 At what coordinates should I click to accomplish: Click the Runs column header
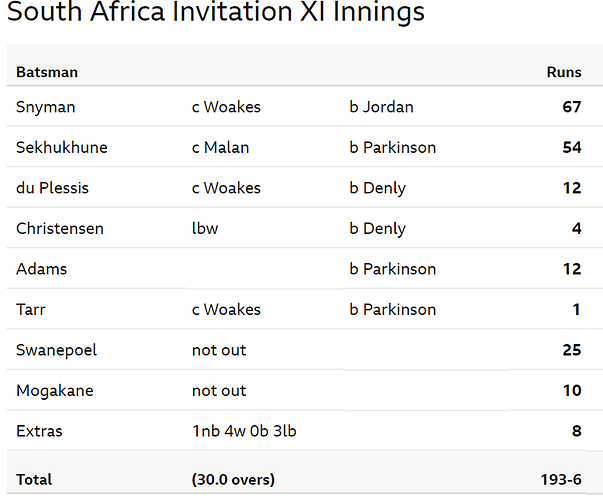click(564, 72)
